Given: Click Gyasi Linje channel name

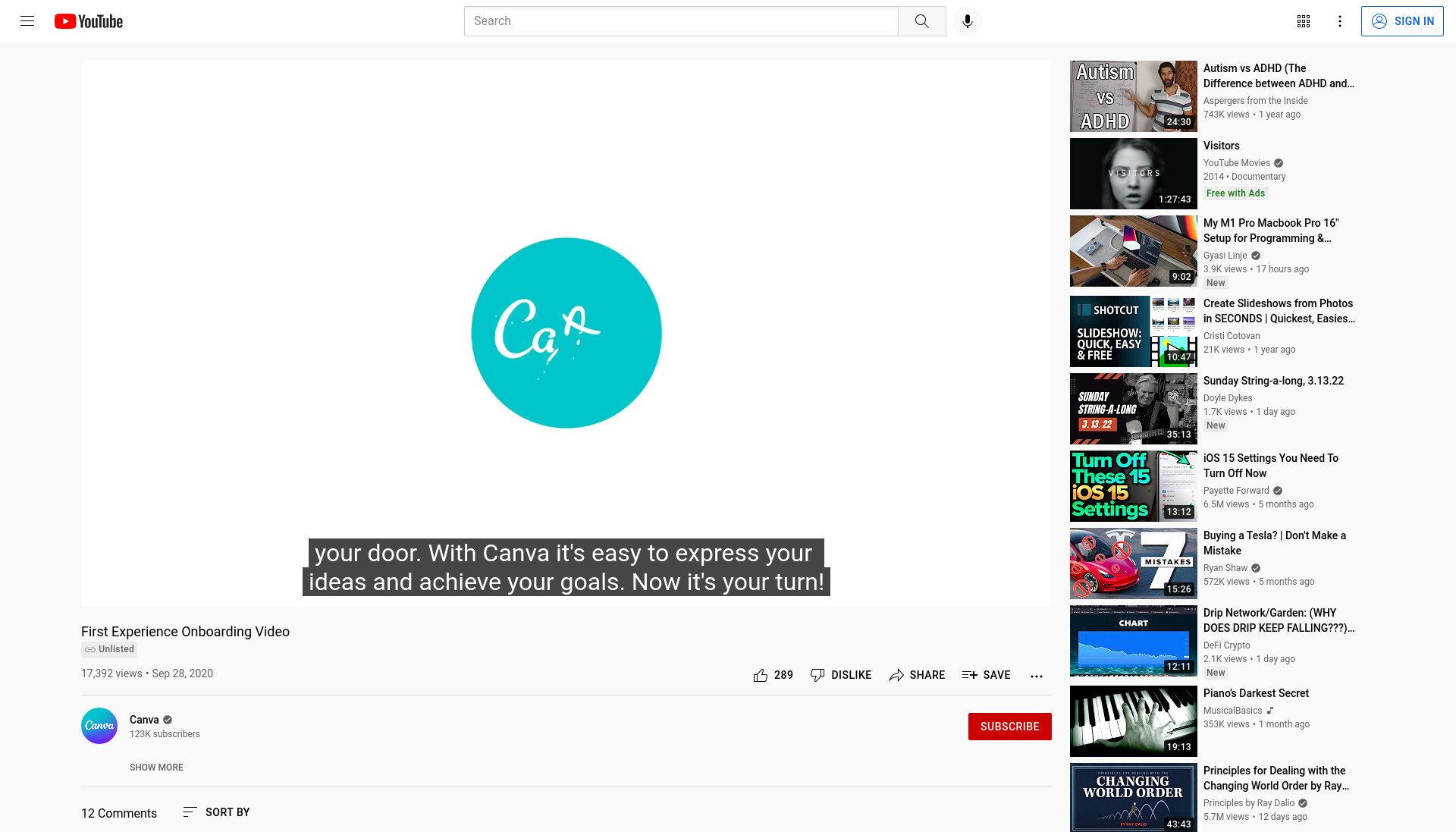Looking at the screenshot, I should pyautogui.click(x=1225, y=256).
